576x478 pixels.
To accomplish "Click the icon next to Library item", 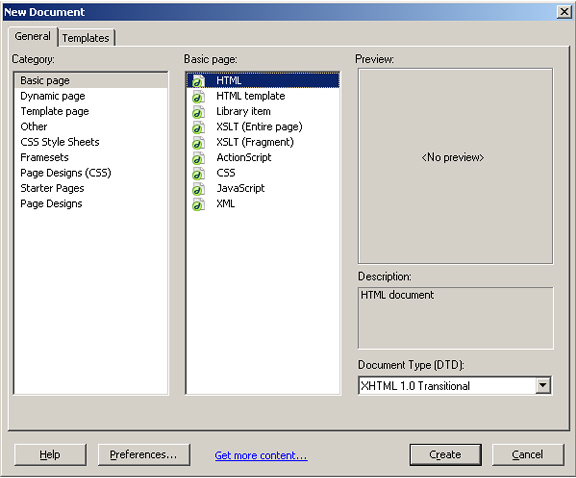I will click(x=198, y=112).
